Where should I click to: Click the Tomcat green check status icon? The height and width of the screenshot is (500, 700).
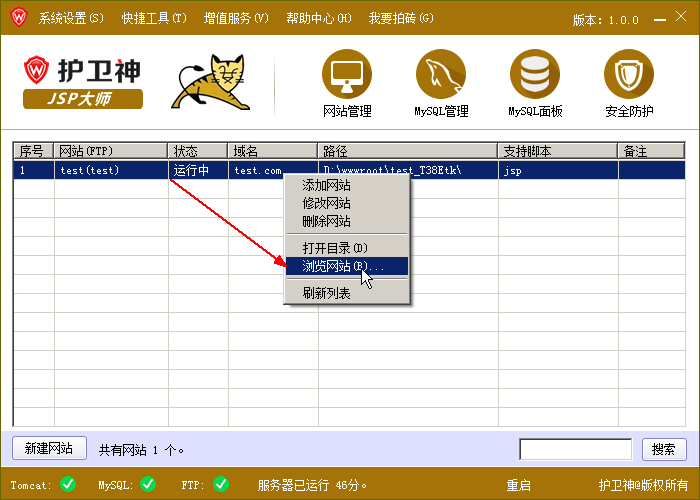tap(68, 484)
